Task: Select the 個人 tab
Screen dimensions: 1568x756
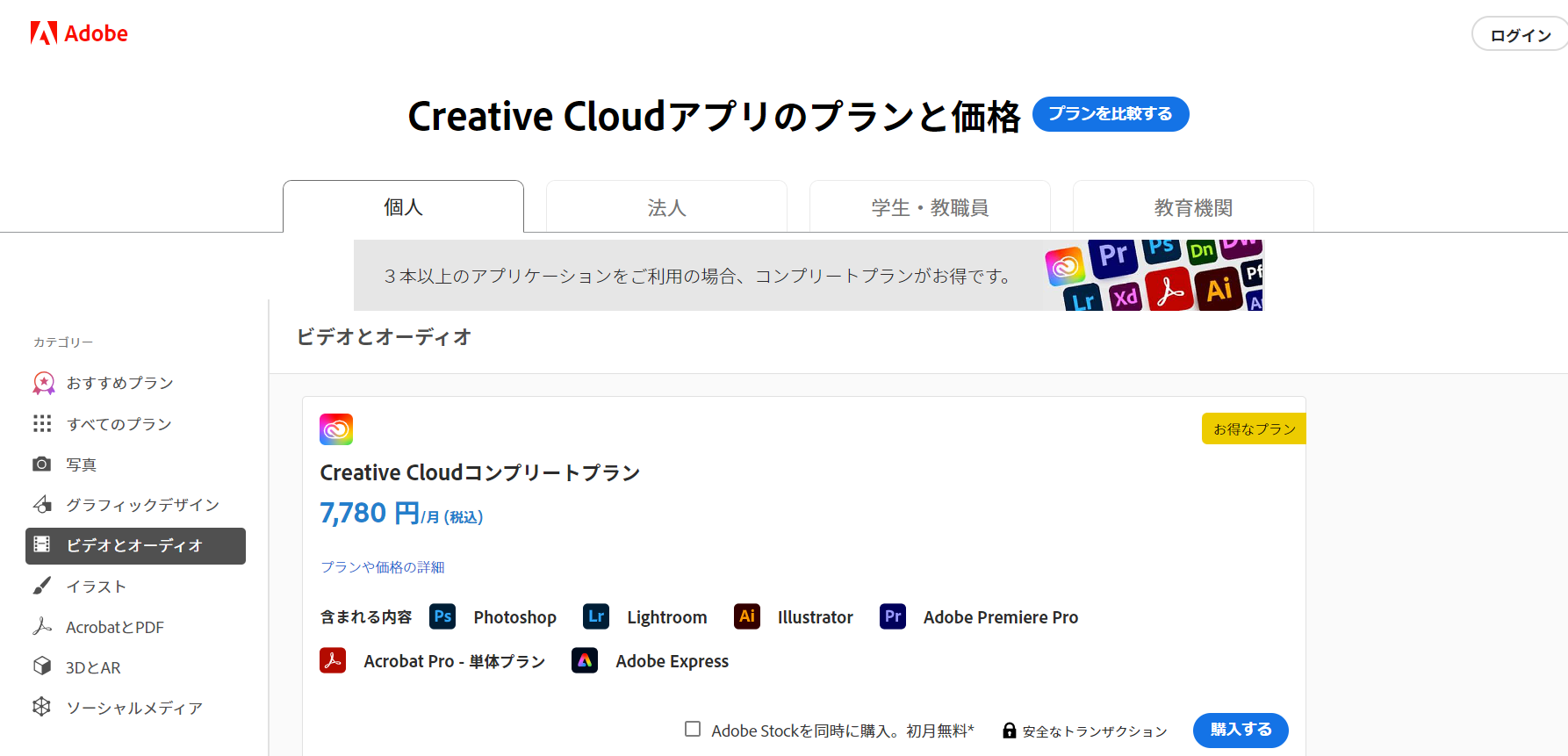Action: (x=403, y=207)
